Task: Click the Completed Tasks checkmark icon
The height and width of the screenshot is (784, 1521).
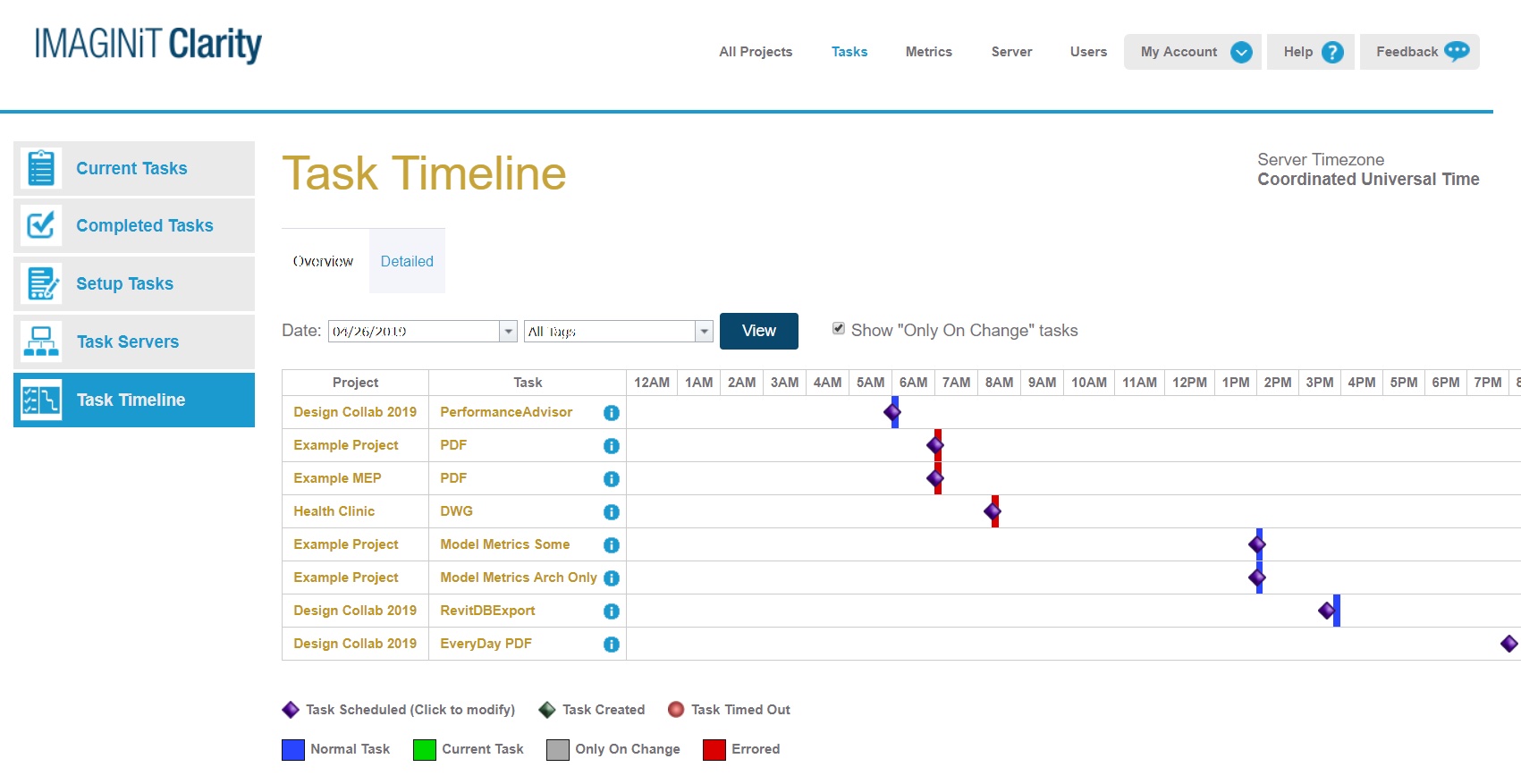Action: tap(41, 225)
